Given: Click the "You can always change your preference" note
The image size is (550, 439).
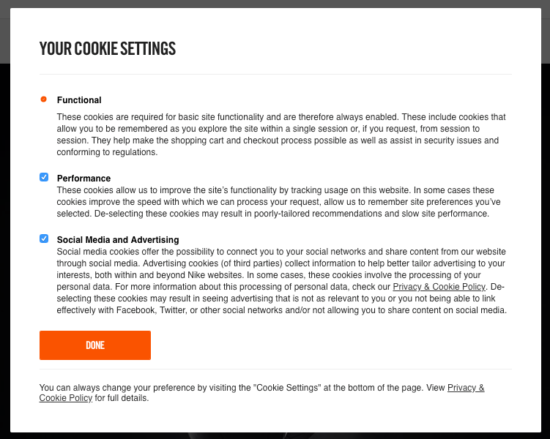Looking at the screenshot, I should click(262, 393).
